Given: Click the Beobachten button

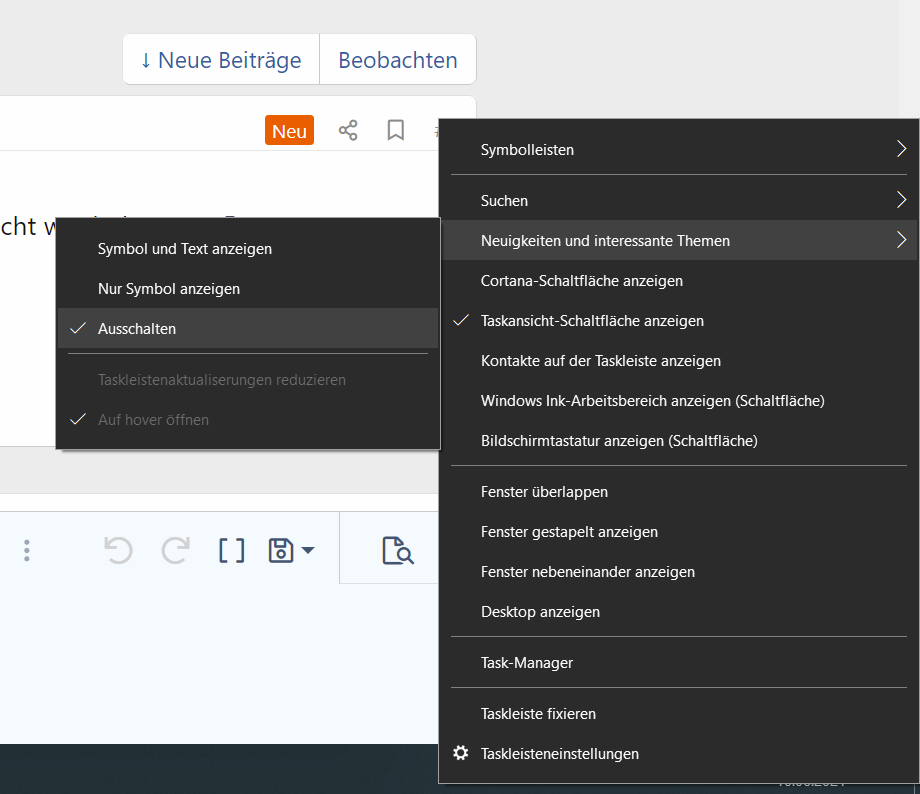Looking at the screenshot, I should (x=398, y=60).
